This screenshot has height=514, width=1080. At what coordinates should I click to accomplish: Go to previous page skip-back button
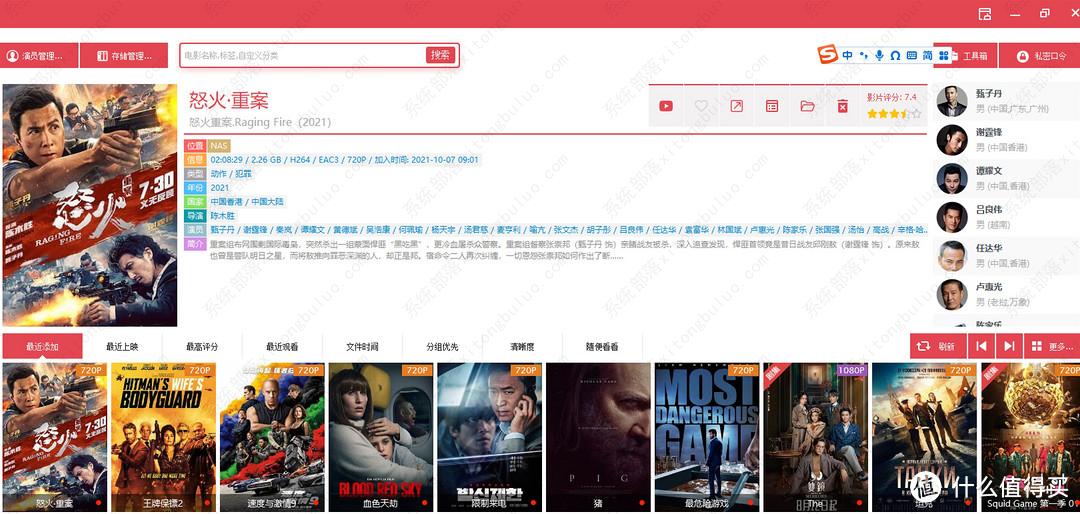[981, 346]
